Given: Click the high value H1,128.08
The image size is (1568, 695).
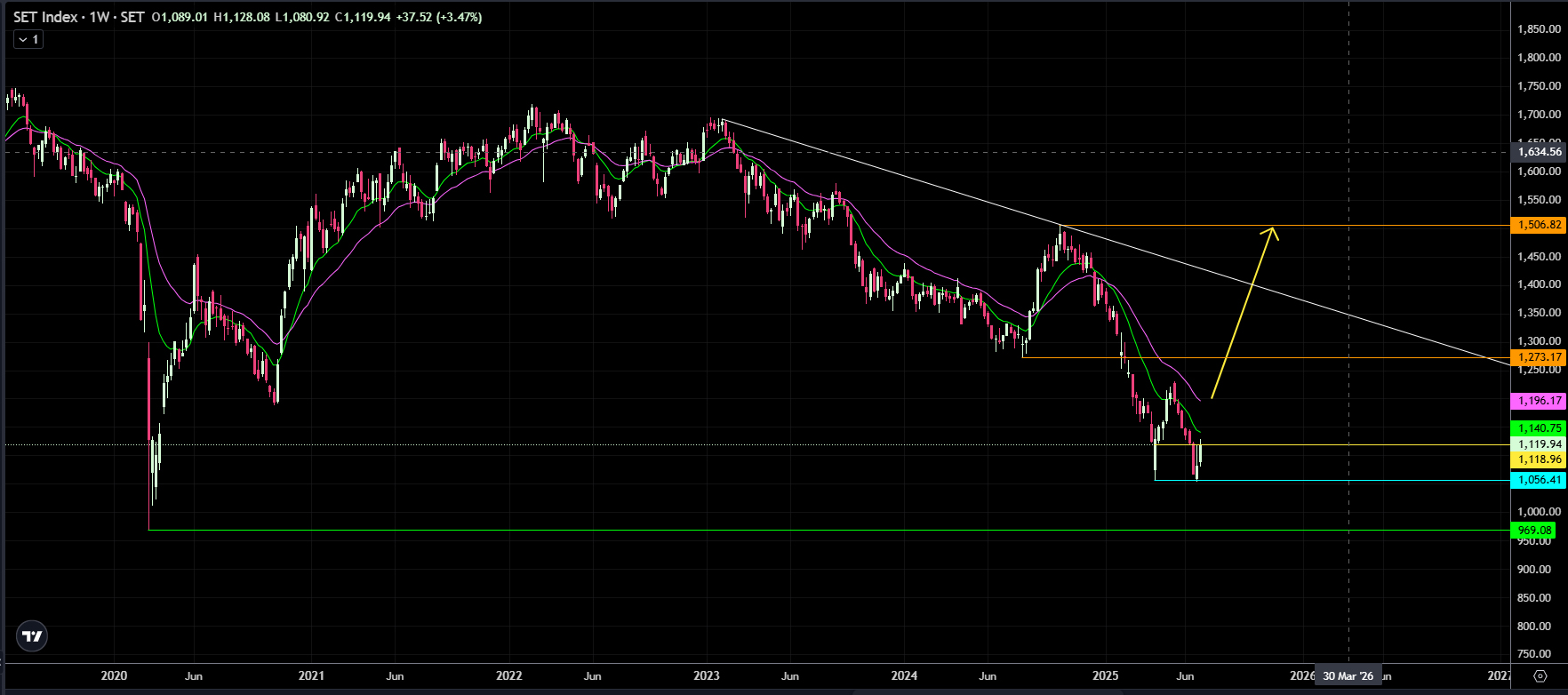Looking at the screenshot, I should point(242,17).
